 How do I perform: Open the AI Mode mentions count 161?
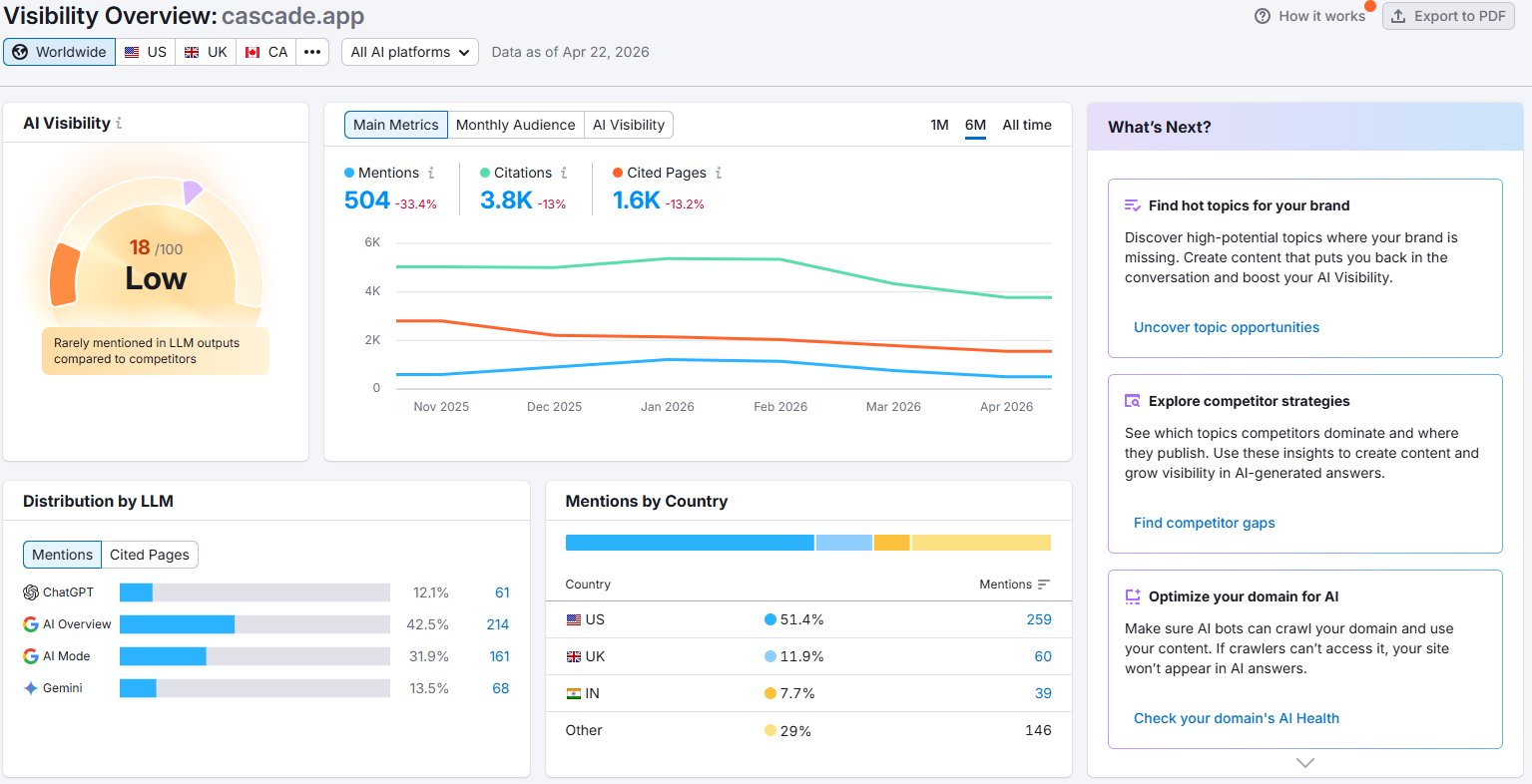(499, 656)
